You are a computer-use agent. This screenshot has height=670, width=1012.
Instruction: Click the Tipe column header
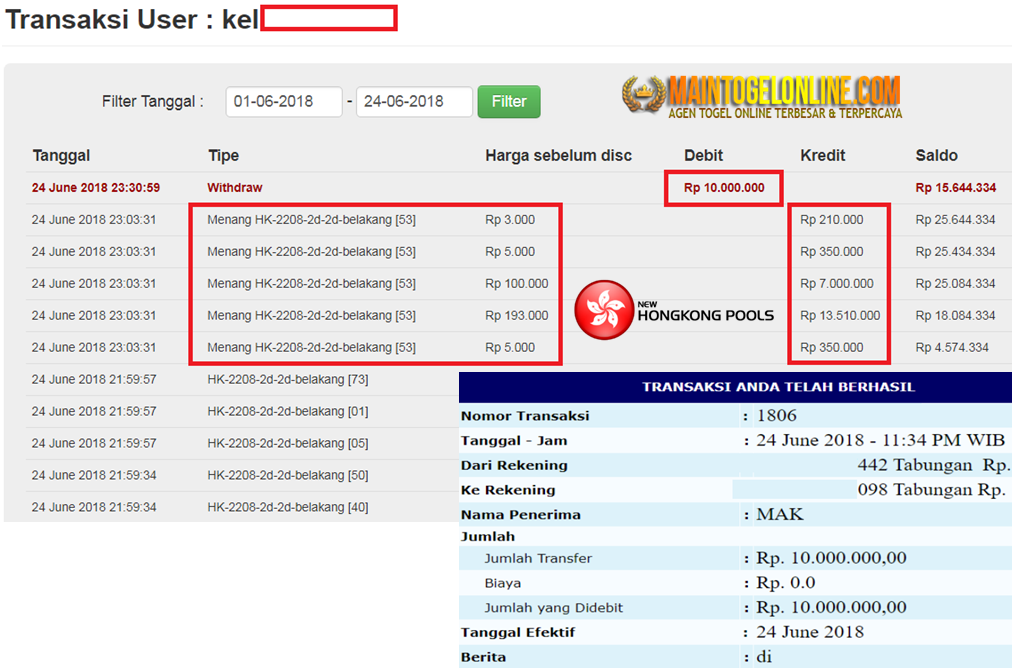pos(223,156)
